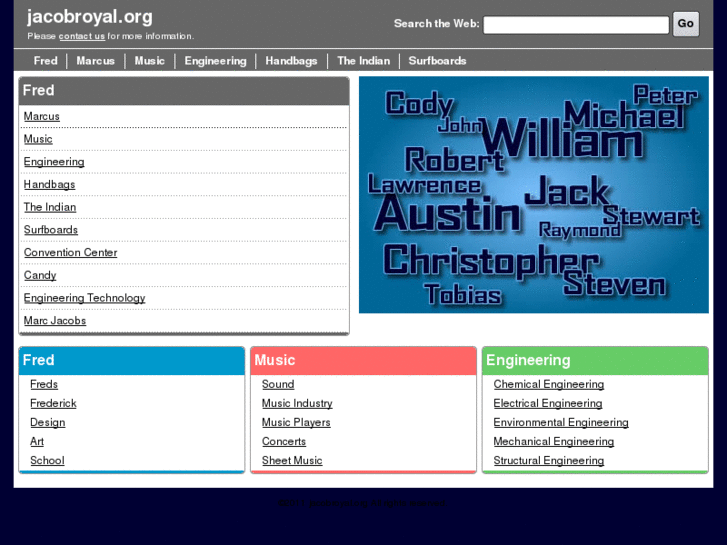Click the blue Fred panel header
Screen dimensions: 727x545
coord(132,360)
